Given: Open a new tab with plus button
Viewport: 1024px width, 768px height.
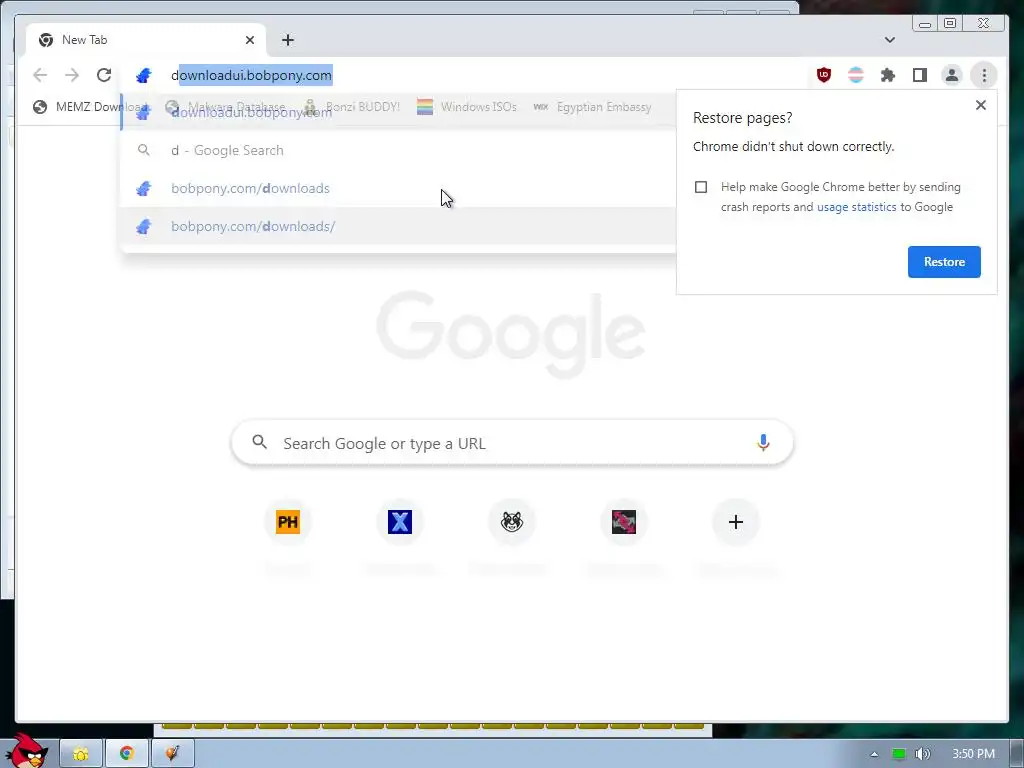Looking at the screenshot, I should [288, 40].
